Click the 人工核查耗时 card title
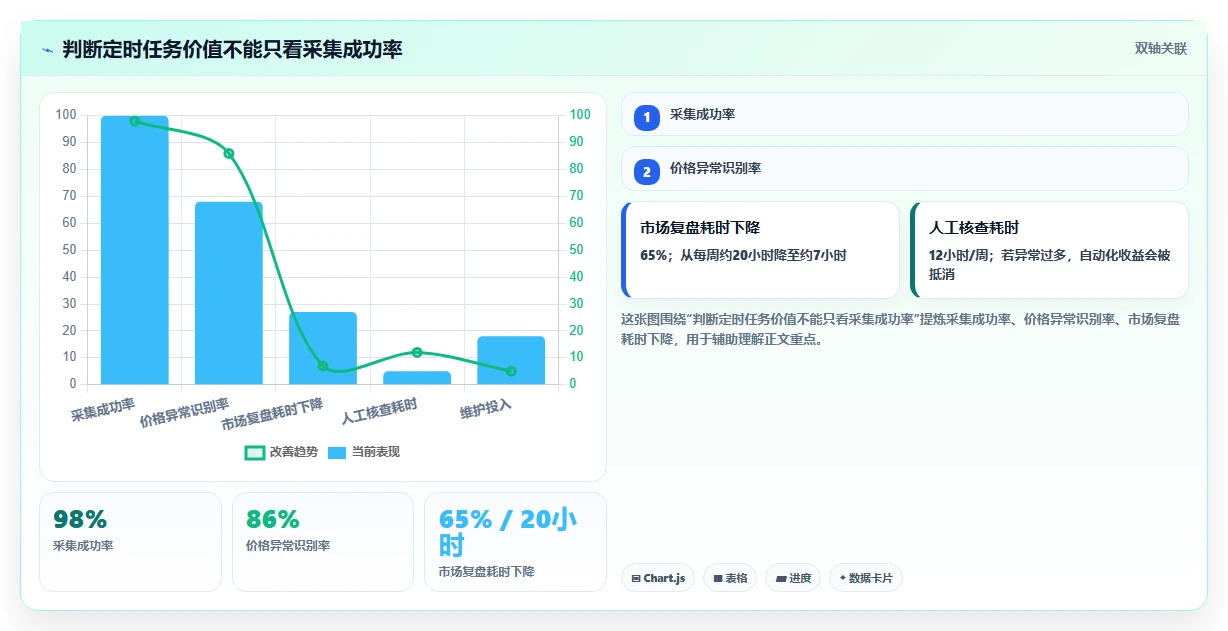 click(x=974, y=228)
